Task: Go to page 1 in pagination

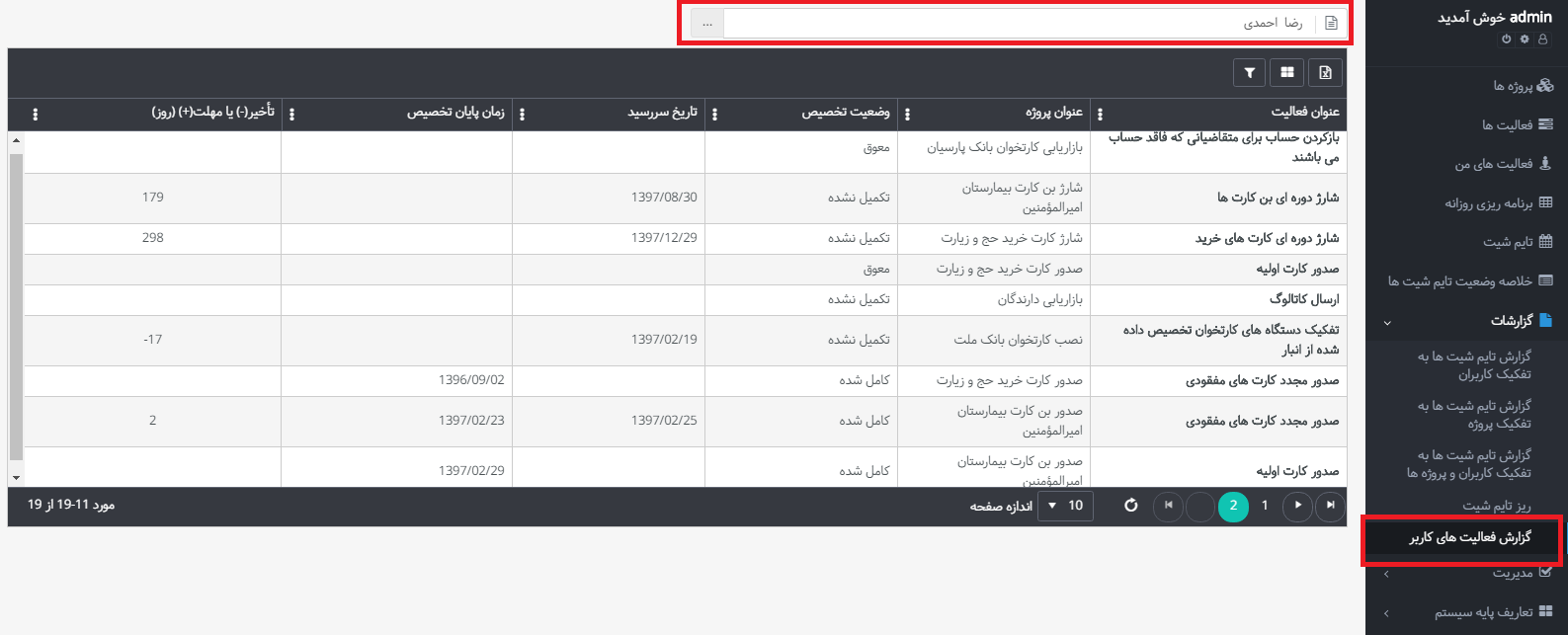Action: (x=1265, y=506)
